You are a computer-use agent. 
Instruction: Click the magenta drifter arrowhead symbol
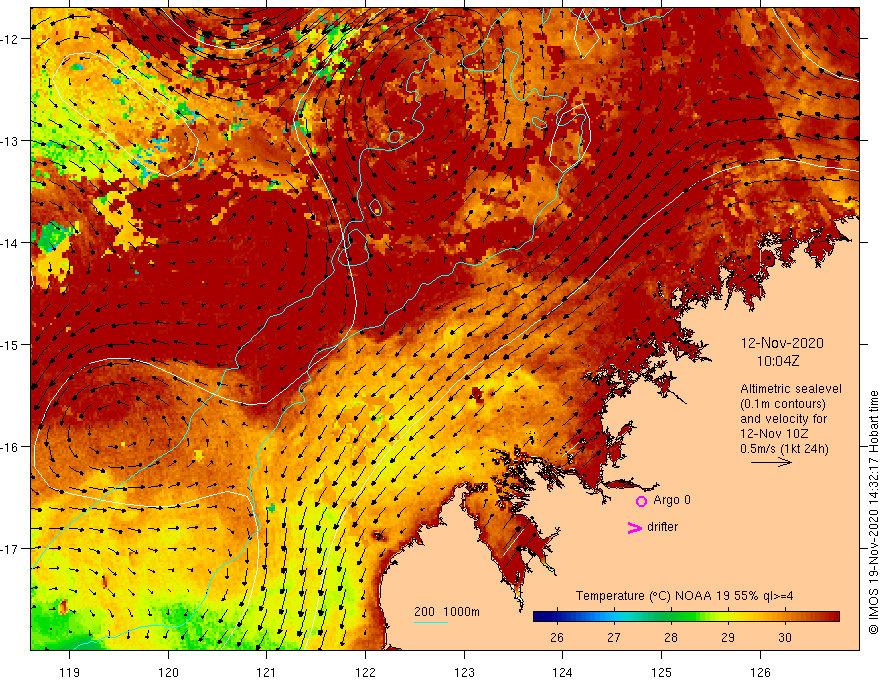pyautogui.click(x=634, y=527)
